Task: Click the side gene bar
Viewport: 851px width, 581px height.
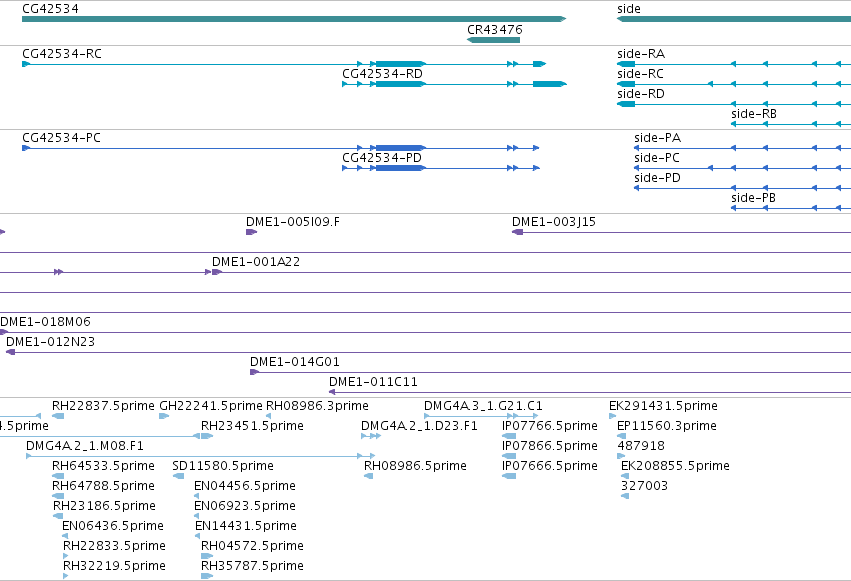Action: pos(734,19)
